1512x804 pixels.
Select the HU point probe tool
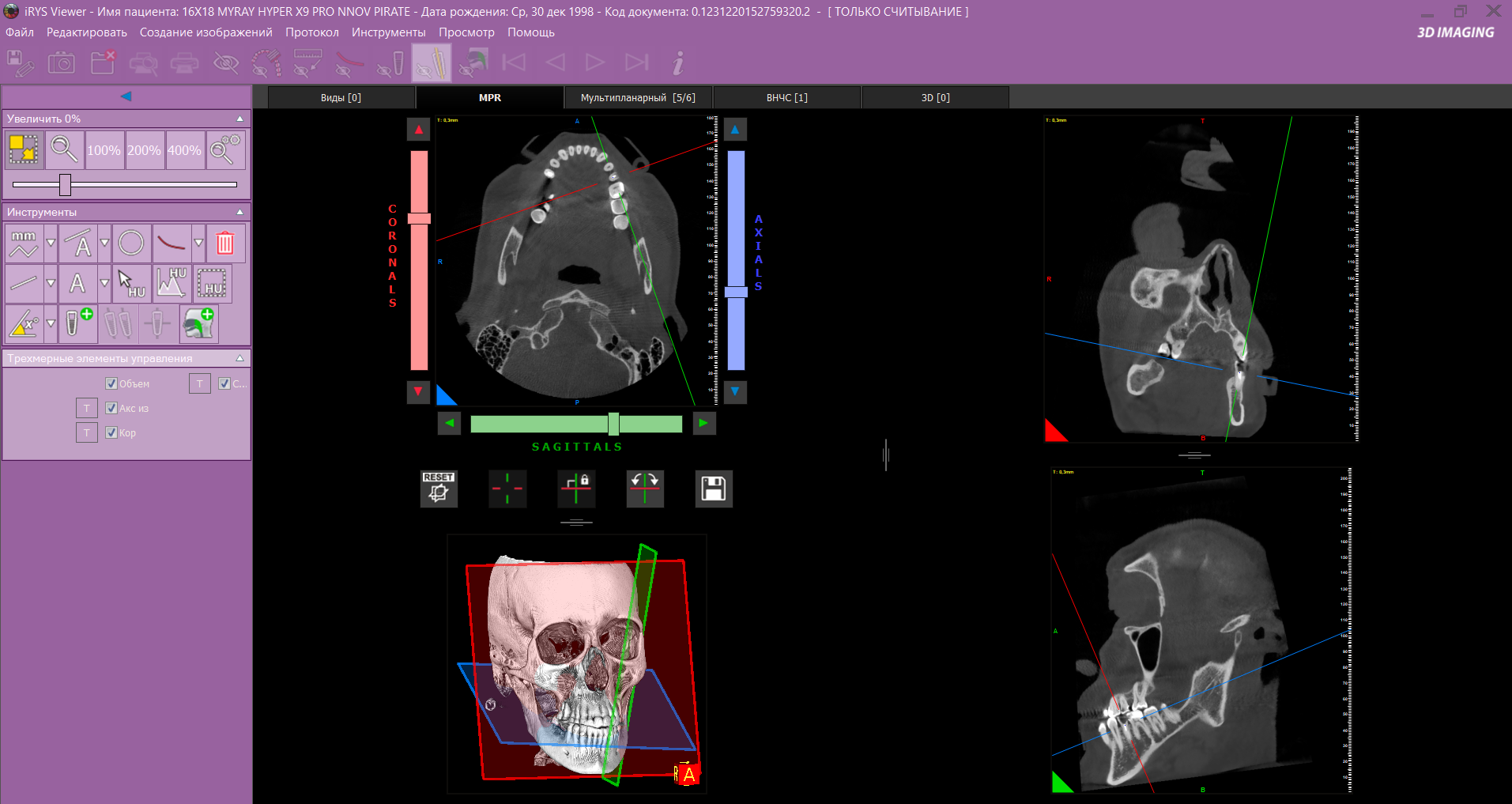131,283
